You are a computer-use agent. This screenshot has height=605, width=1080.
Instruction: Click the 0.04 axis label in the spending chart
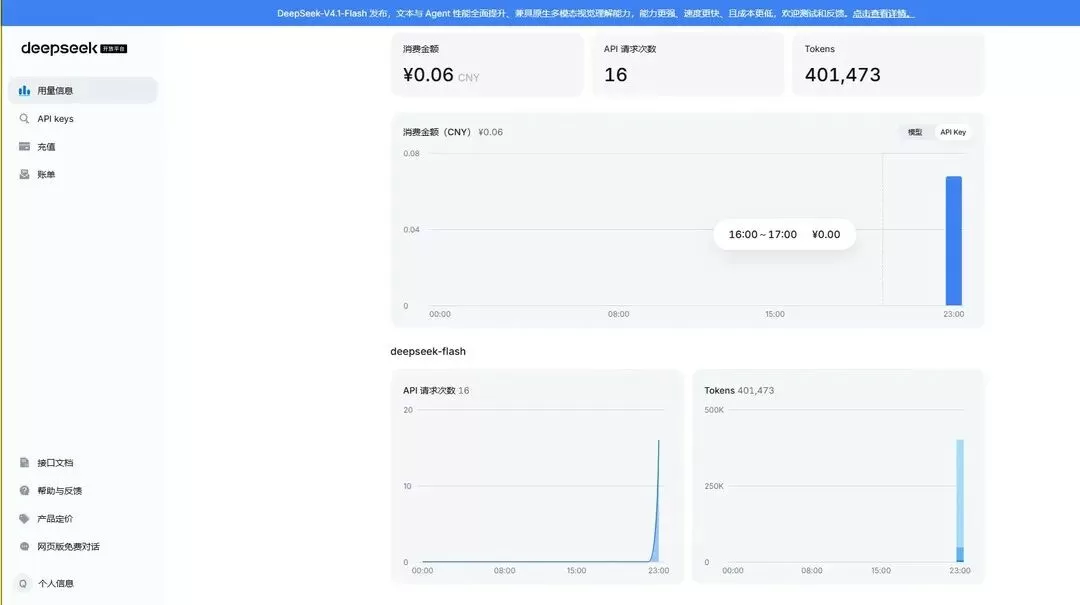tap(411, 229)
